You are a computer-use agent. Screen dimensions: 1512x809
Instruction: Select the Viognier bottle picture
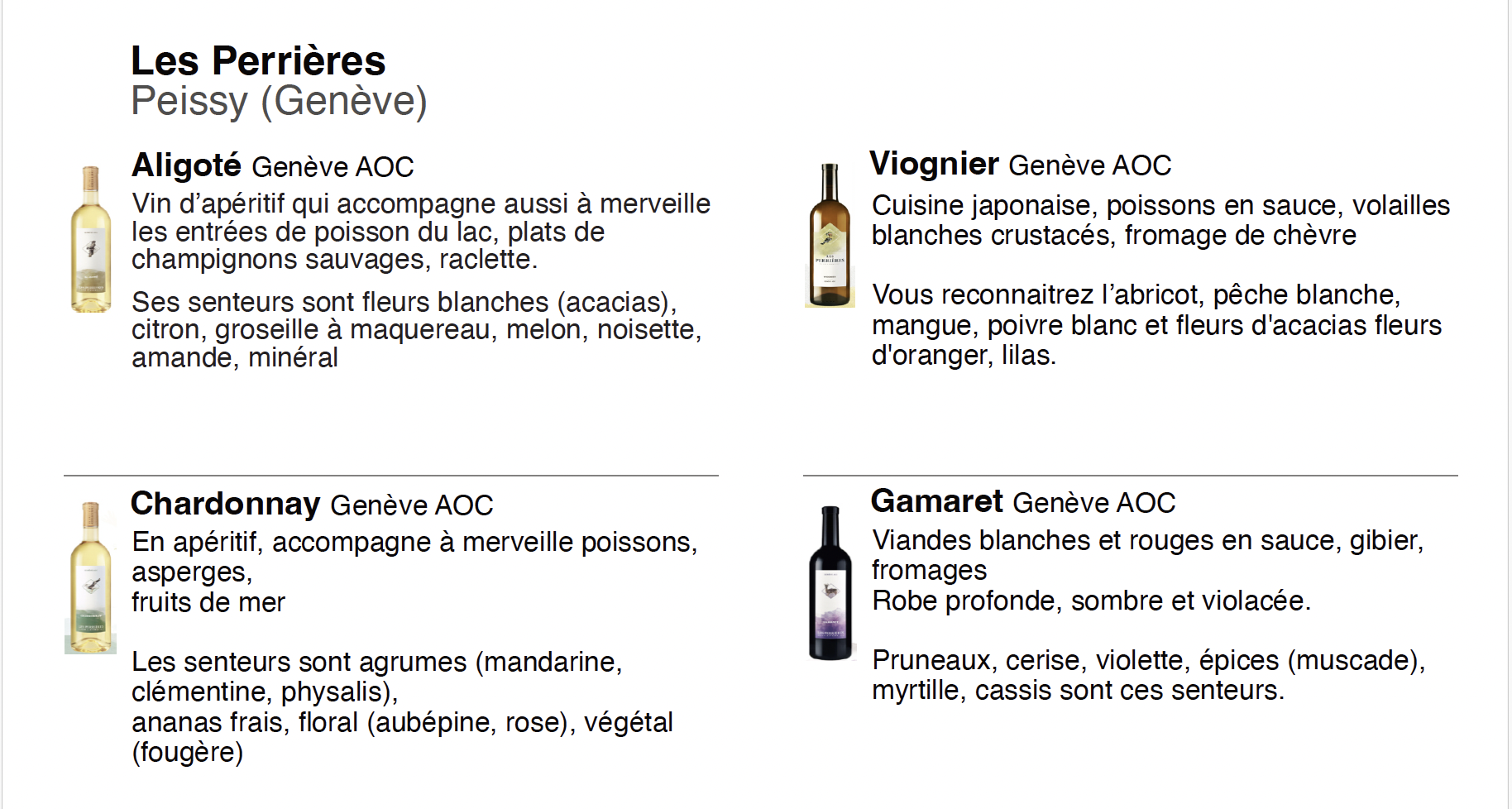pyautogui.click(x=830, y=235)
